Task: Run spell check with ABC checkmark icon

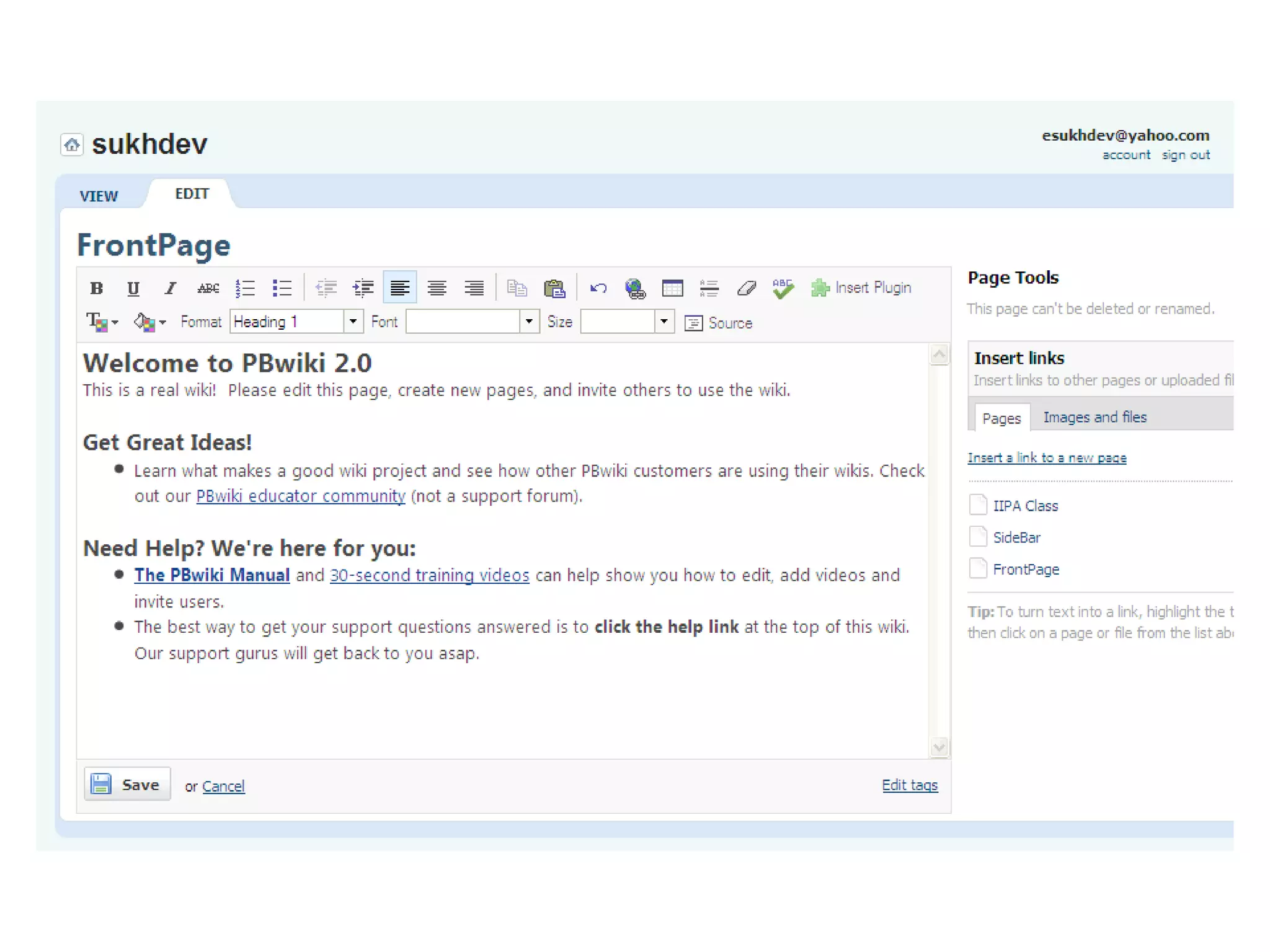Action: coord(783,288)
